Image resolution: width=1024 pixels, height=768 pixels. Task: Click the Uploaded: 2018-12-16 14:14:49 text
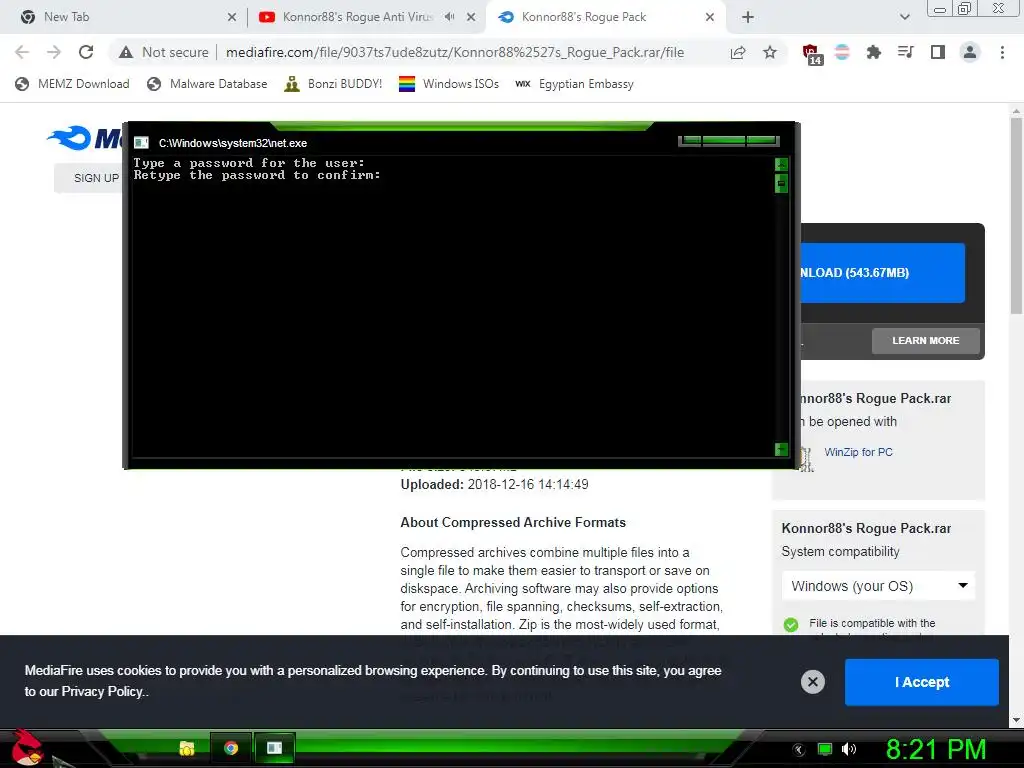494,485
